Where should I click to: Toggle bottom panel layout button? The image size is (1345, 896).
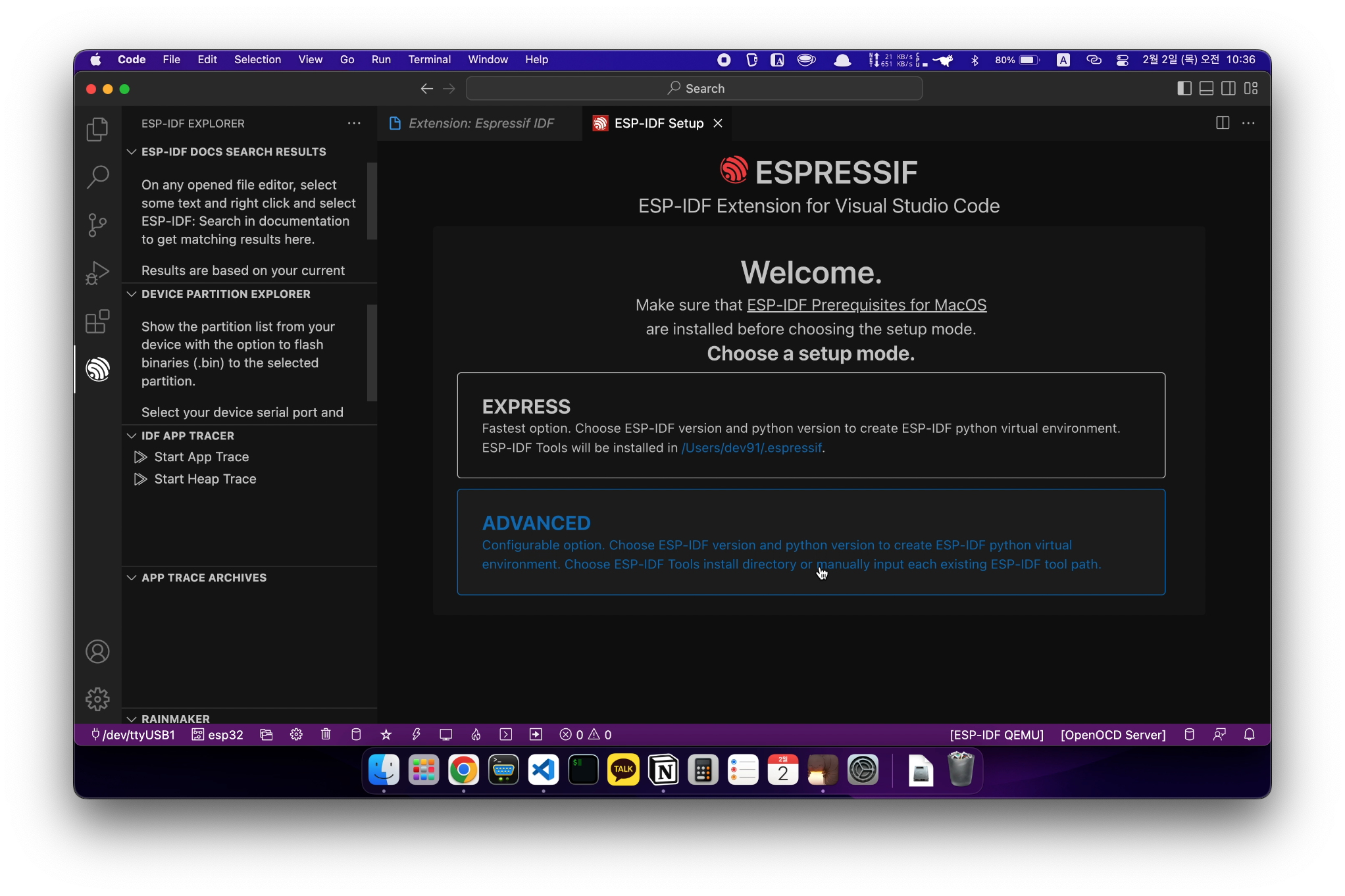pos(1206,89)
